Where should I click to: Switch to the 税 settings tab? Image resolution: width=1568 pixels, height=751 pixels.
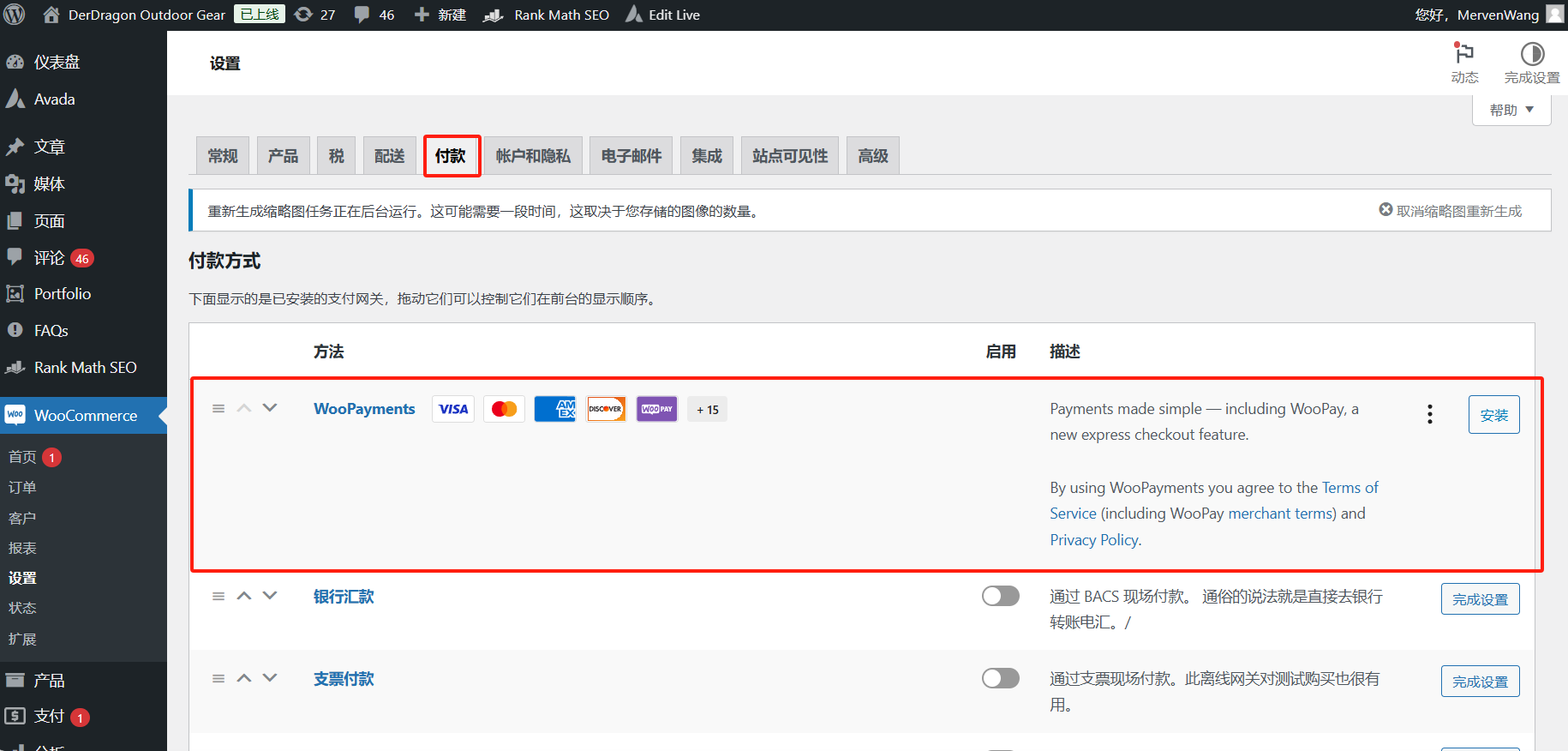click(336, 156)
